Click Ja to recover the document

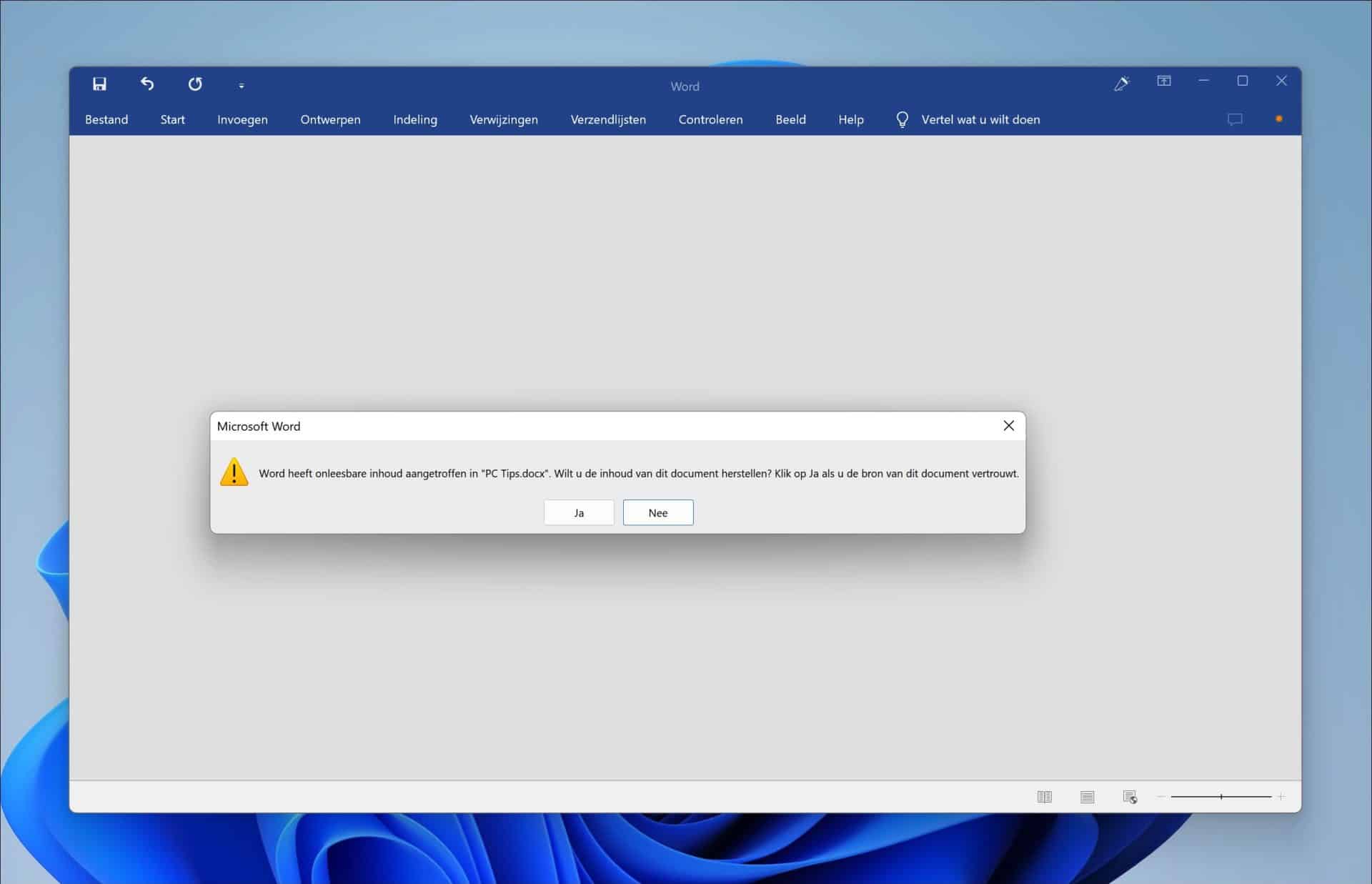point(578,512)
